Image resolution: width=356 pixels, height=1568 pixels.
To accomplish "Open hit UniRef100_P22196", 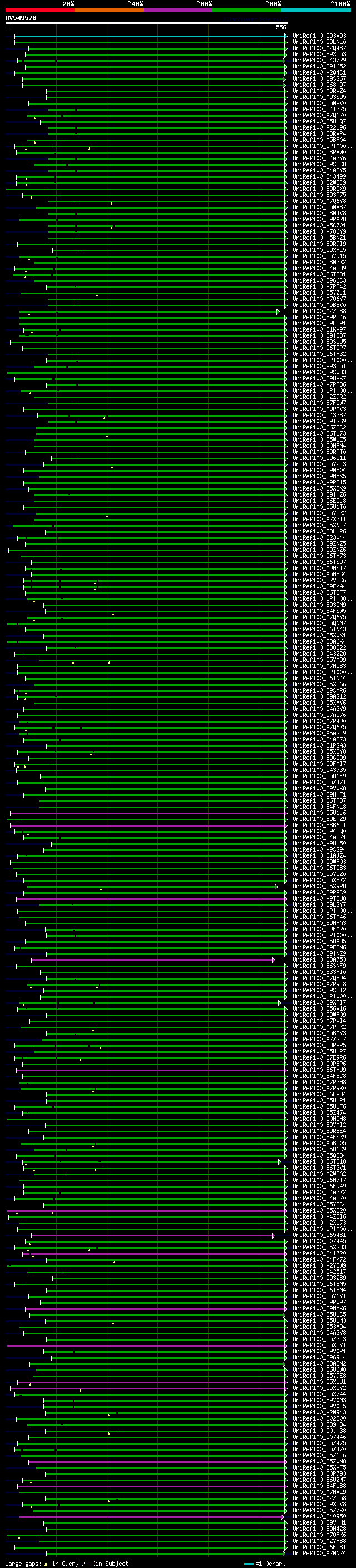I will pyautogui.click(x=319, y=128).
